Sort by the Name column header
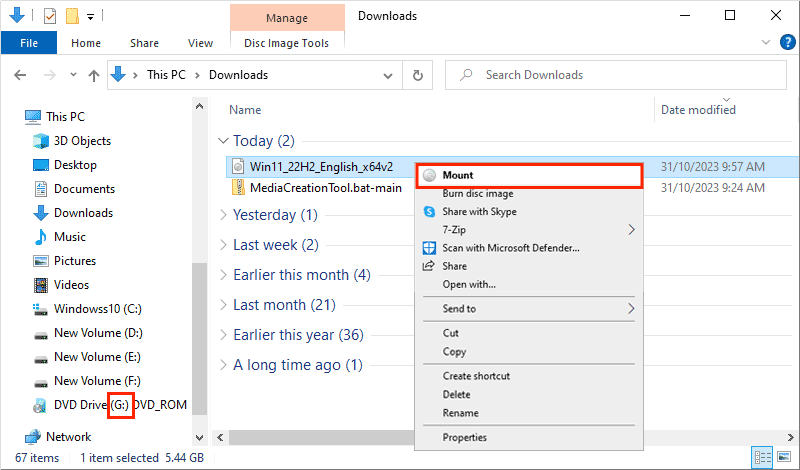The height and width of the screenshot is (470, 800). (x=245, y=110)
